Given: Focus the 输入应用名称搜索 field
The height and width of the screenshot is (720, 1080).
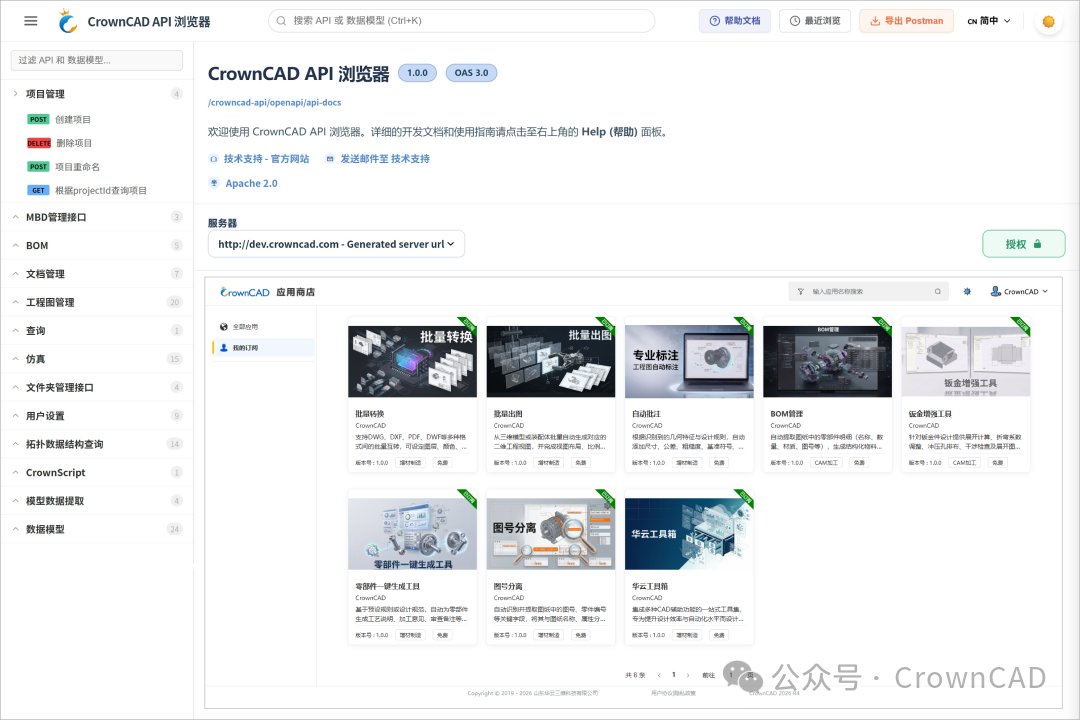Looking at the screenshot, I should [x=869, y=291].
